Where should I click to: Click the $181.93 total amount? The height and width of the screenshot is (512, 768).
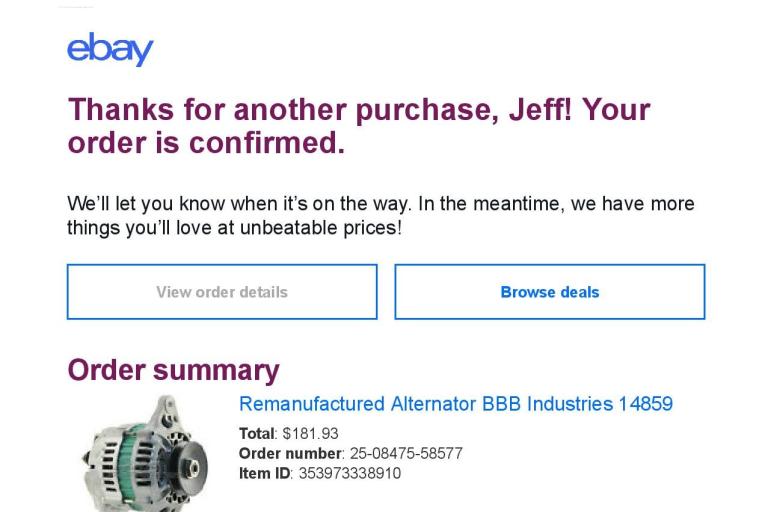pyautogui.click(x=311, y=434)
